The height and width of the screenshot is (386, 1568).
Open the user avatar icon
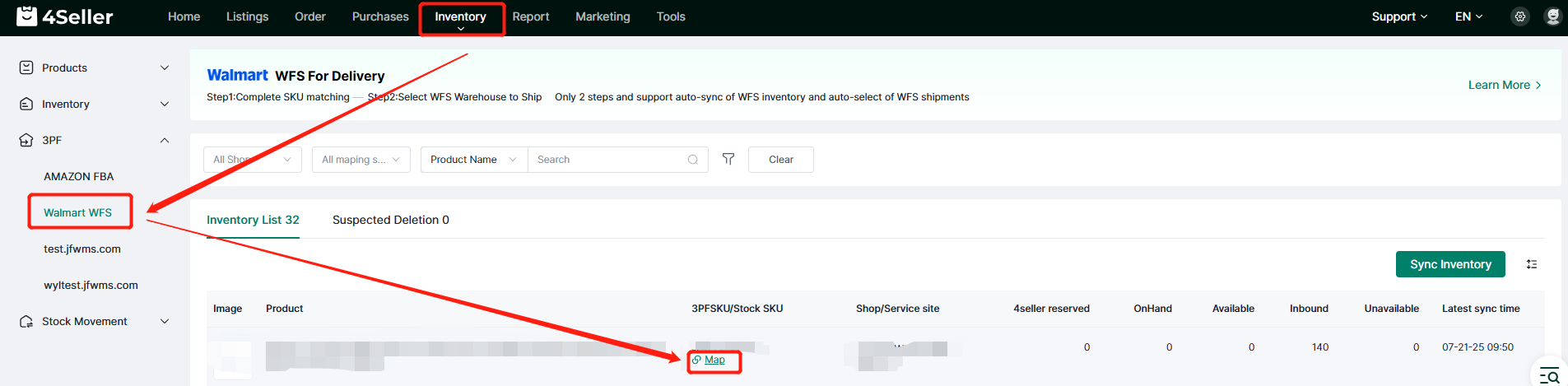coord(1552,16)
